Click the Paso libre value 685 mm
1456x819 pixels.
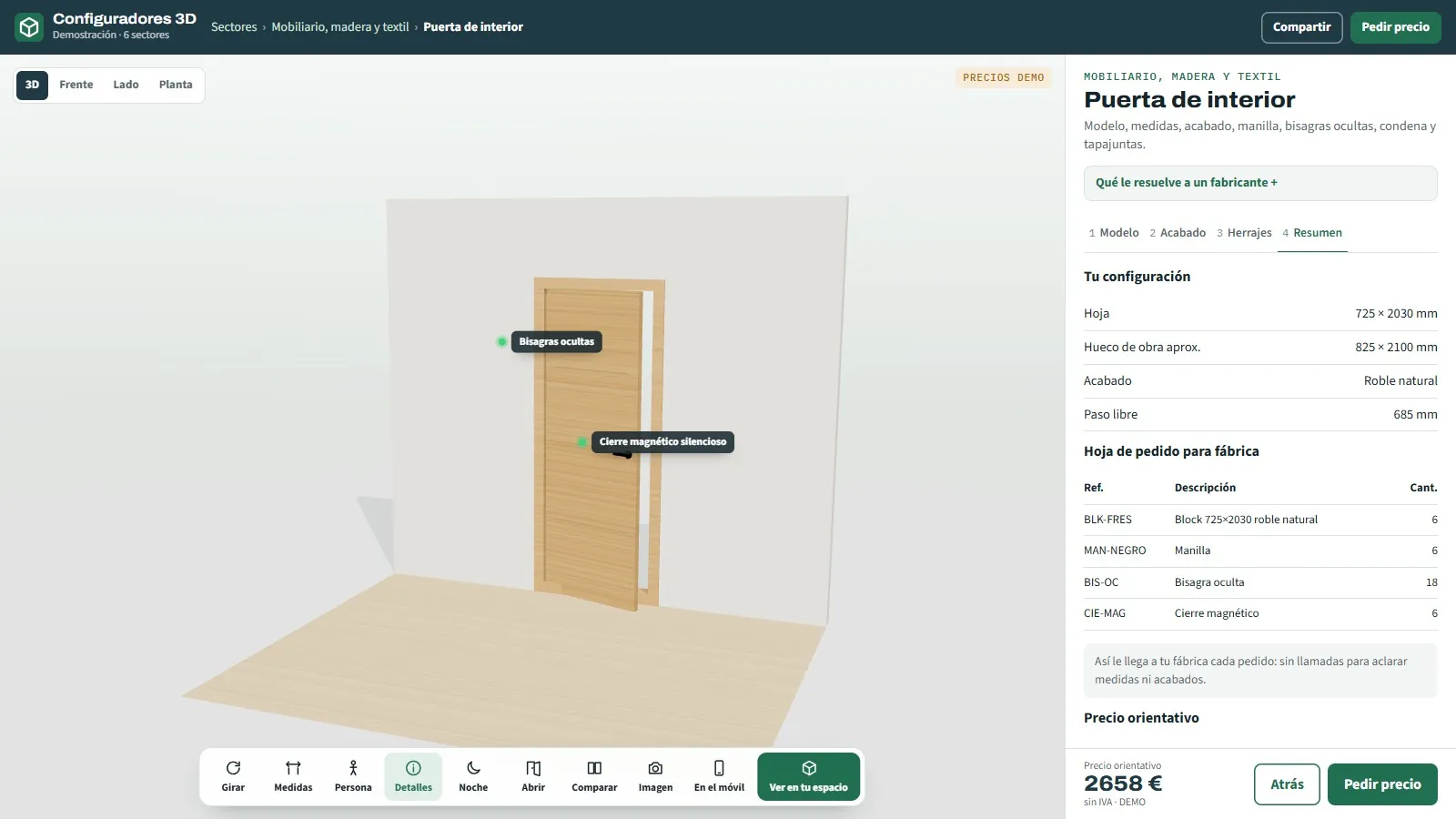(x=1415, y=415)
